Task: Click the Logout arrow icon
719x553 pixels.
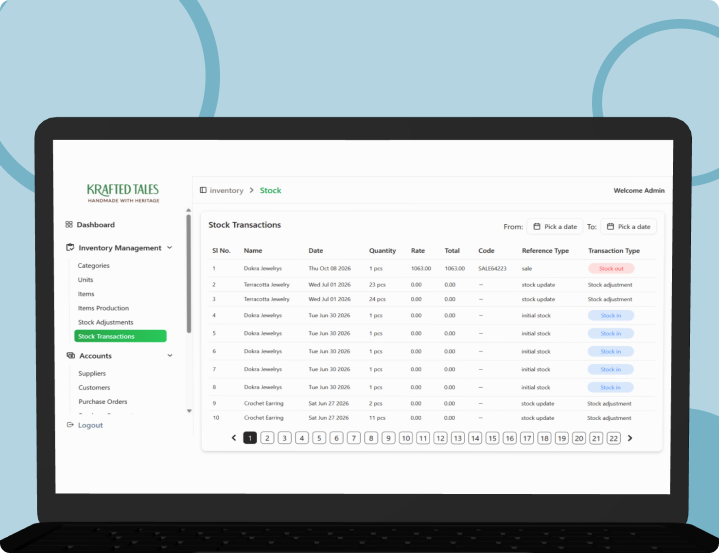Action: [x=70, y=425]
